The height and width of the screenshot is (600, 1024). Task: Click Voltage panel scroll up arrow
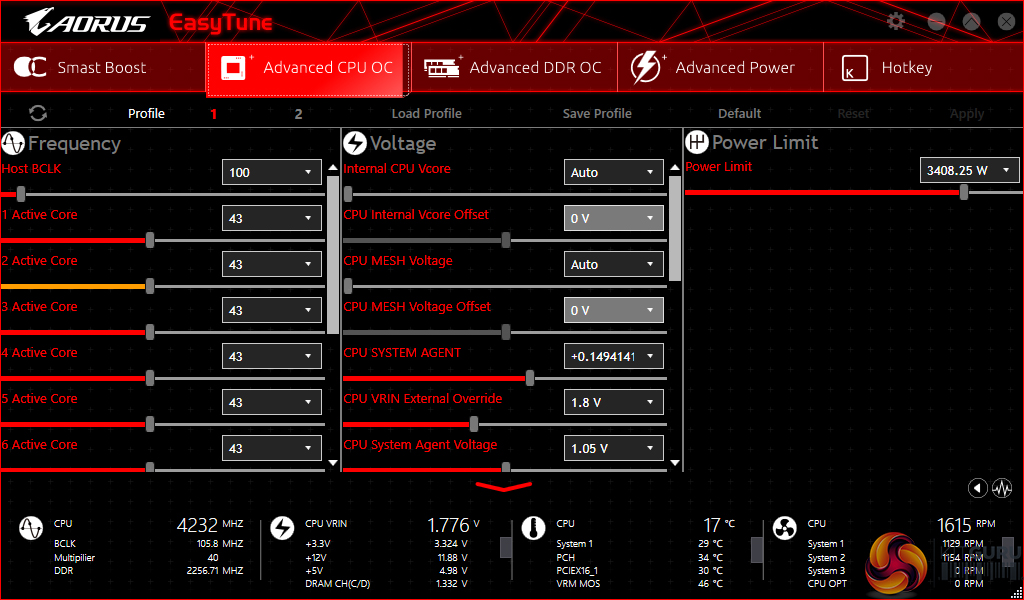pyautogui.click(x=675, y=168)
